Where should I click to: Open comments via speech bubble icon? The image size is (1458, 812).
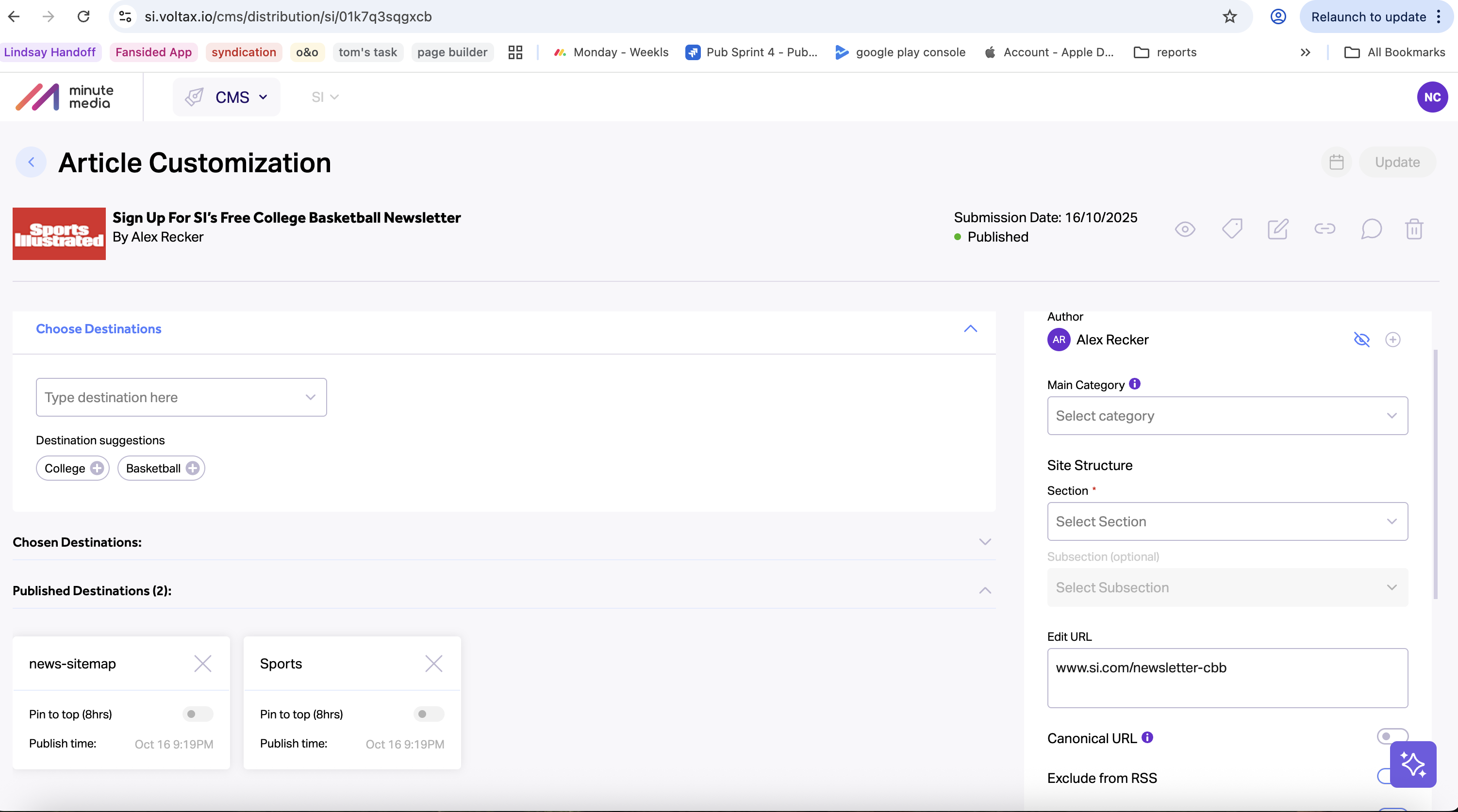pyautogui.click(x=1372, y=228)
